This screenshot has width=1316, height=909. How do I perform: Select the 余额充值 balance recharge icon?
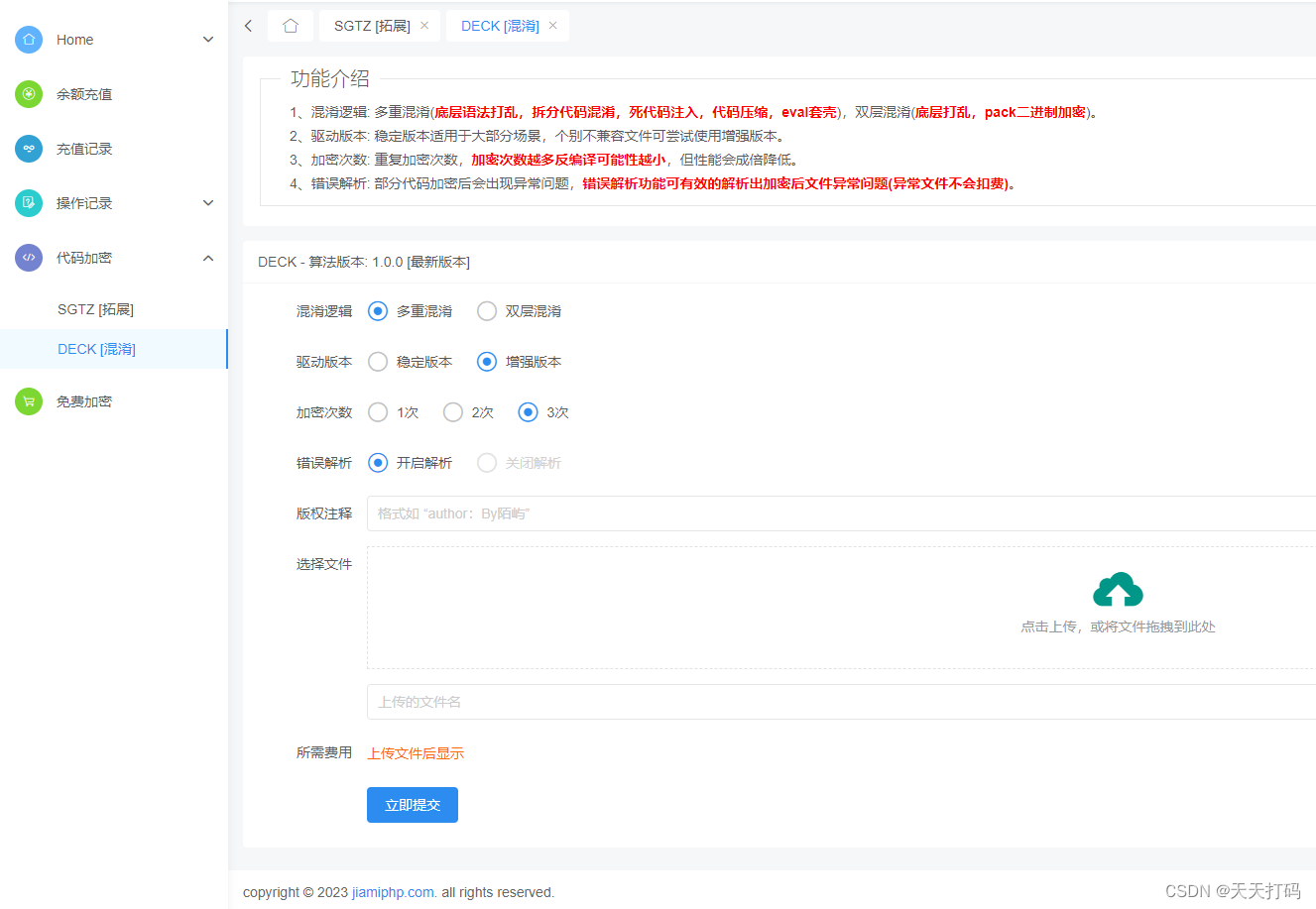(30, 94)
